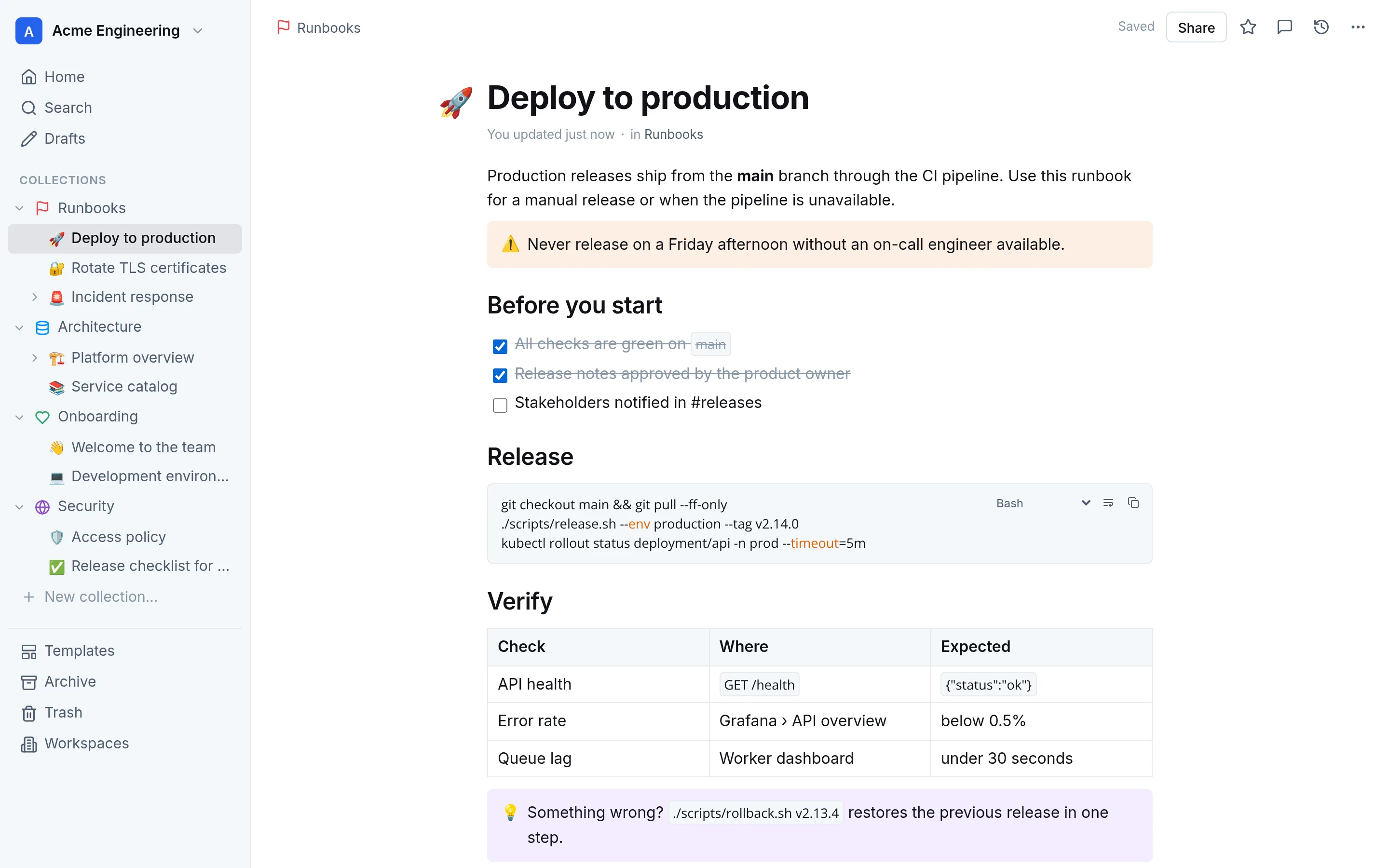This screenshot has width=1389, height=868.
Task: Collapse the Runbooks collection
Action: (x=19, y=208)
